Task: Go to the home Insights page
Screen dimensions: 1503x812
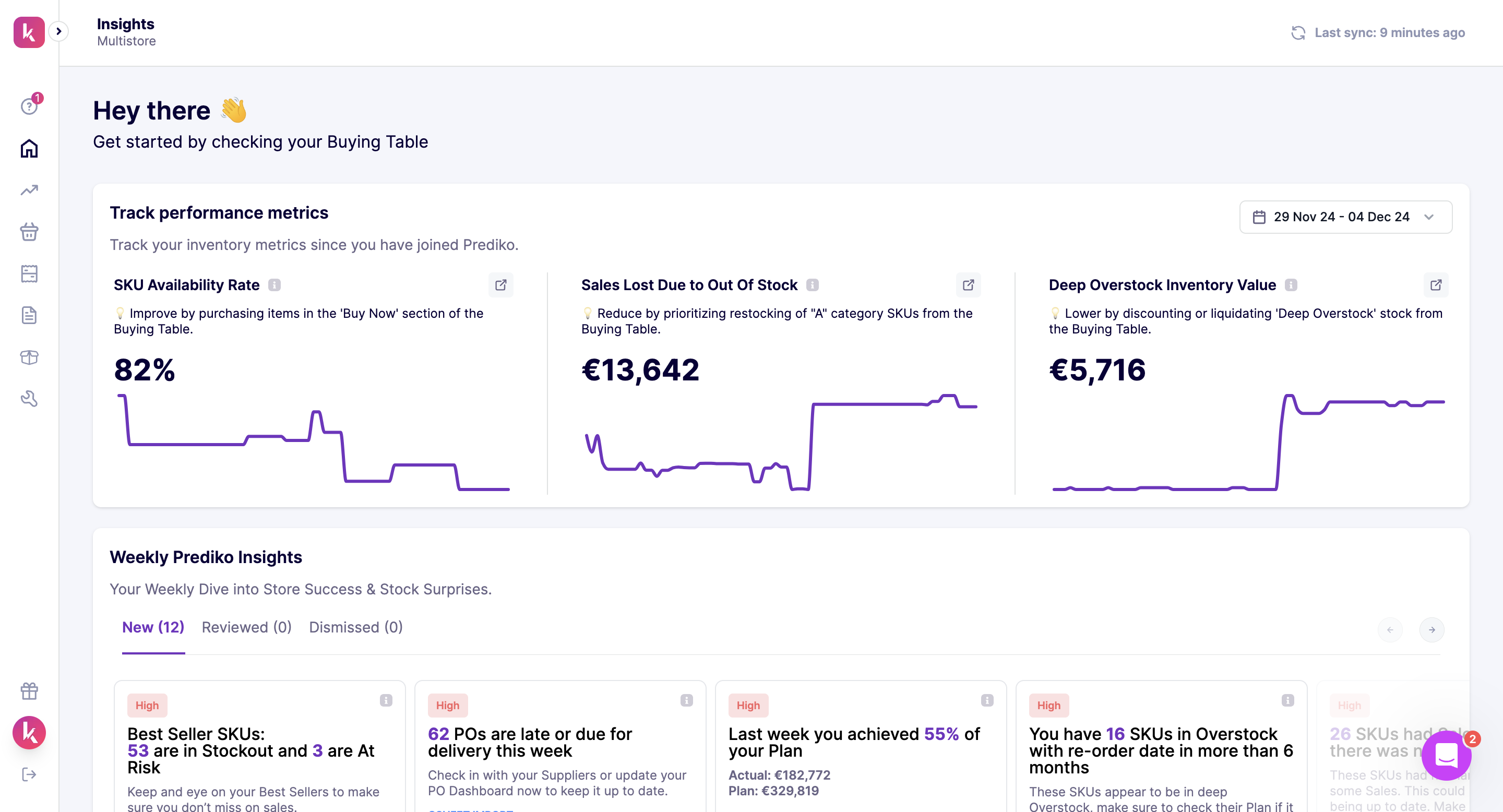Action: pos(29,149)
